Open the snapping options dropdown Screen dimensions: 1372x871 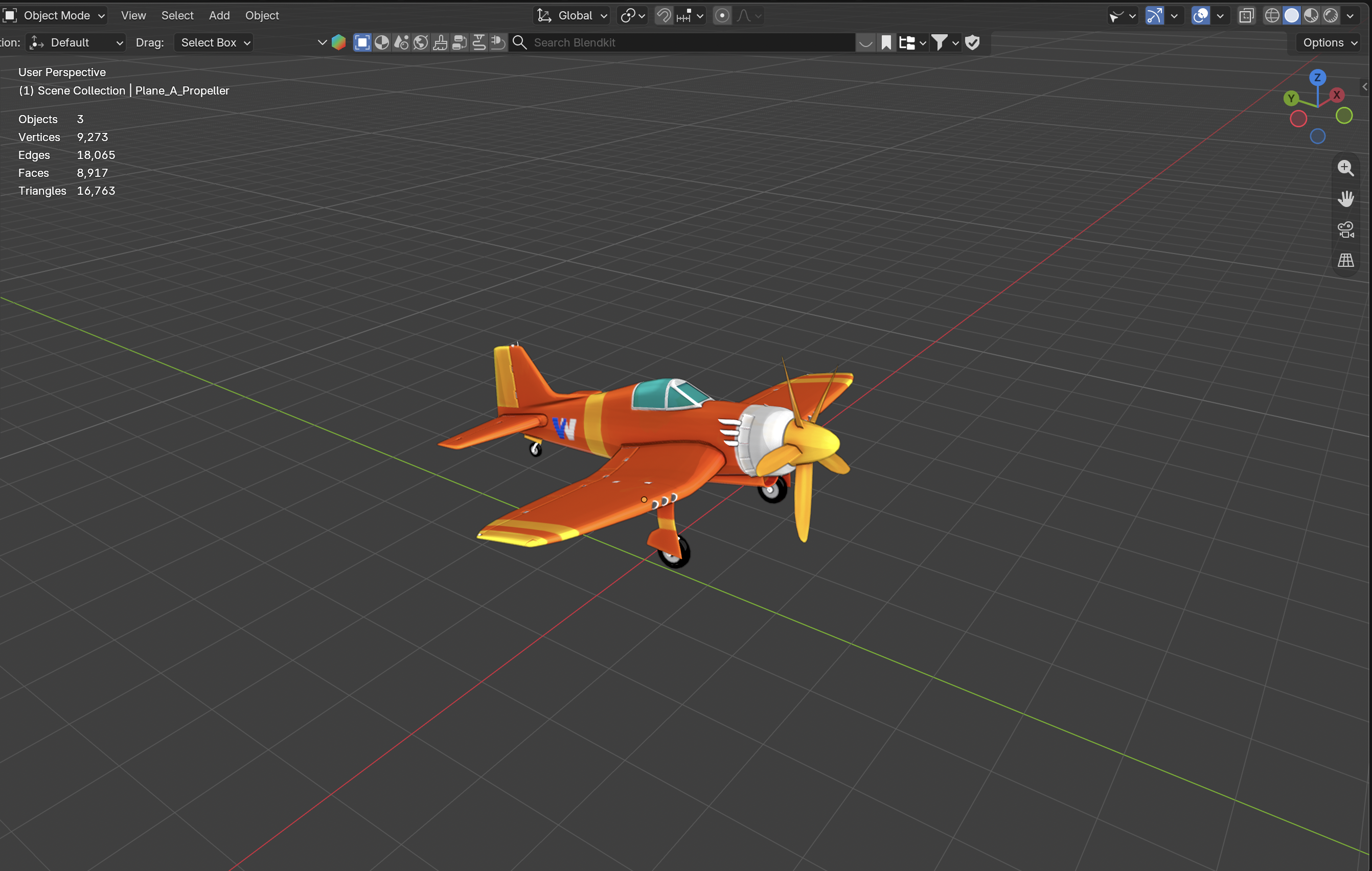pos(691,15)
